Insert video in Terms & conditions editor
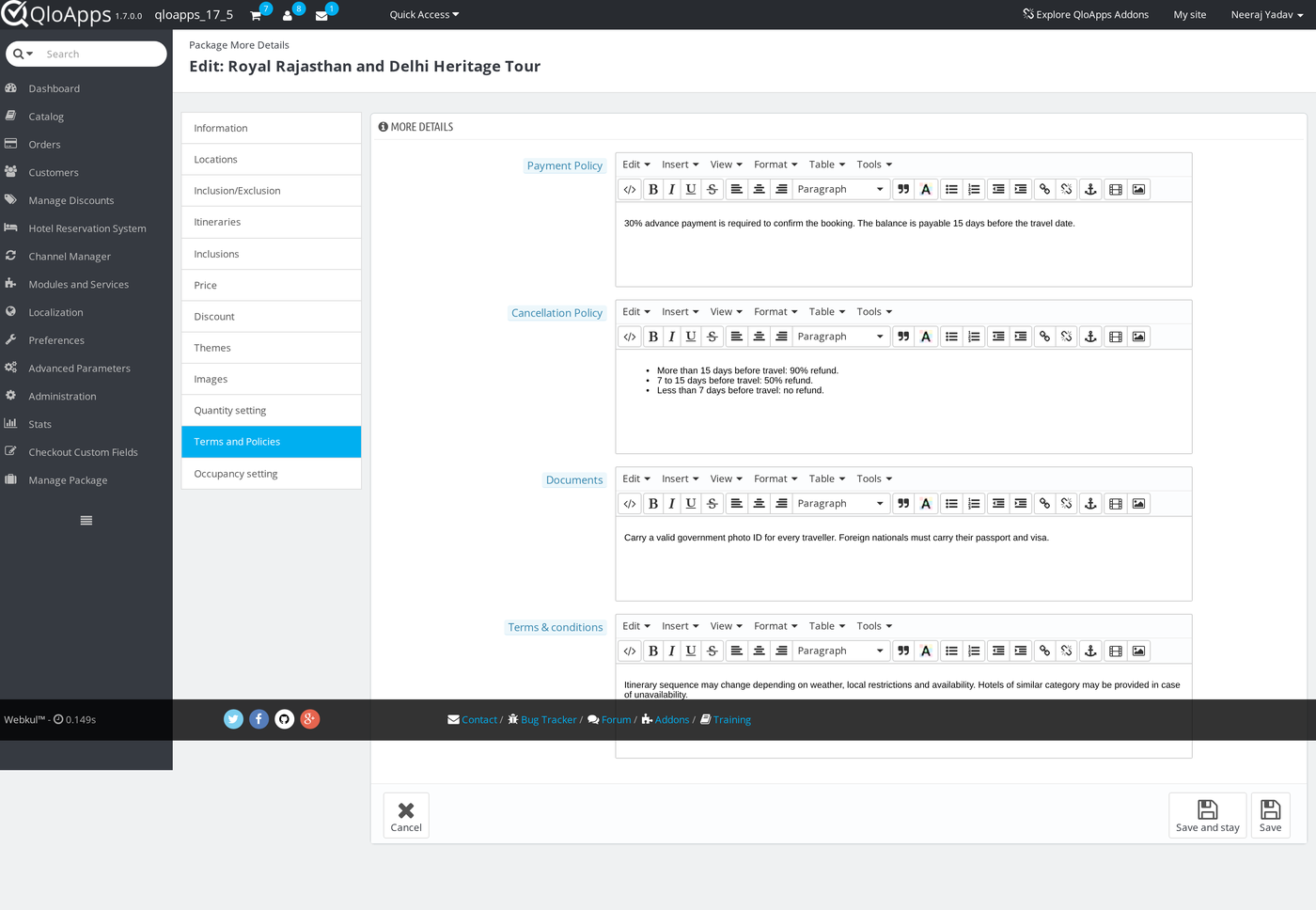Viewport: 1316px width, 910px height. [x=1116, y=651]
